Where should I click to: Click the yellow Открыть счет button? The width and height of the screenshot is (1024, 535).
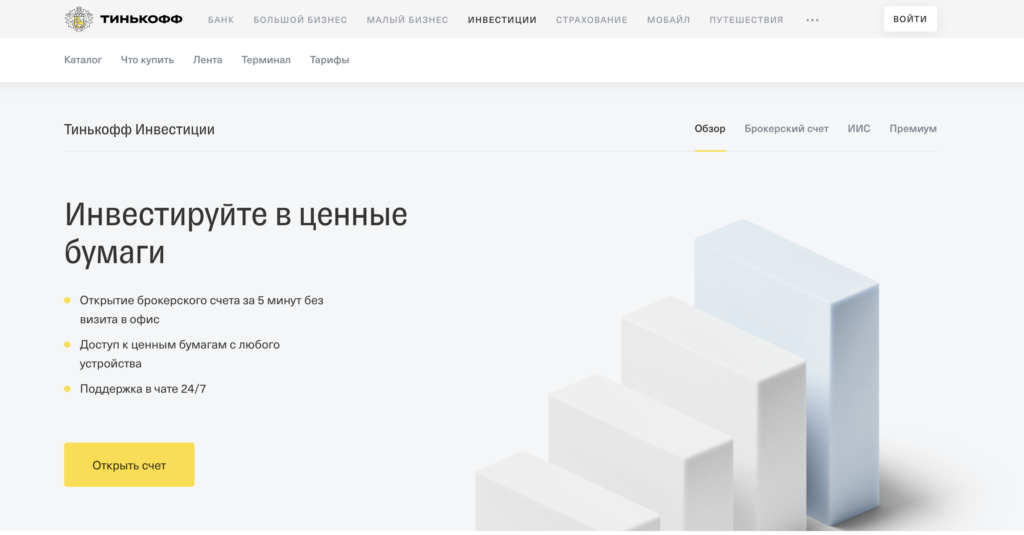[129, 464]
